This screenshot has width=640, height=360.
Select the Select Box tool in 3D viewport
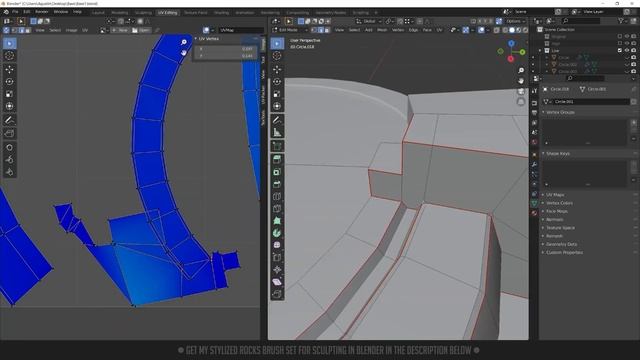[x=277, y=43]
